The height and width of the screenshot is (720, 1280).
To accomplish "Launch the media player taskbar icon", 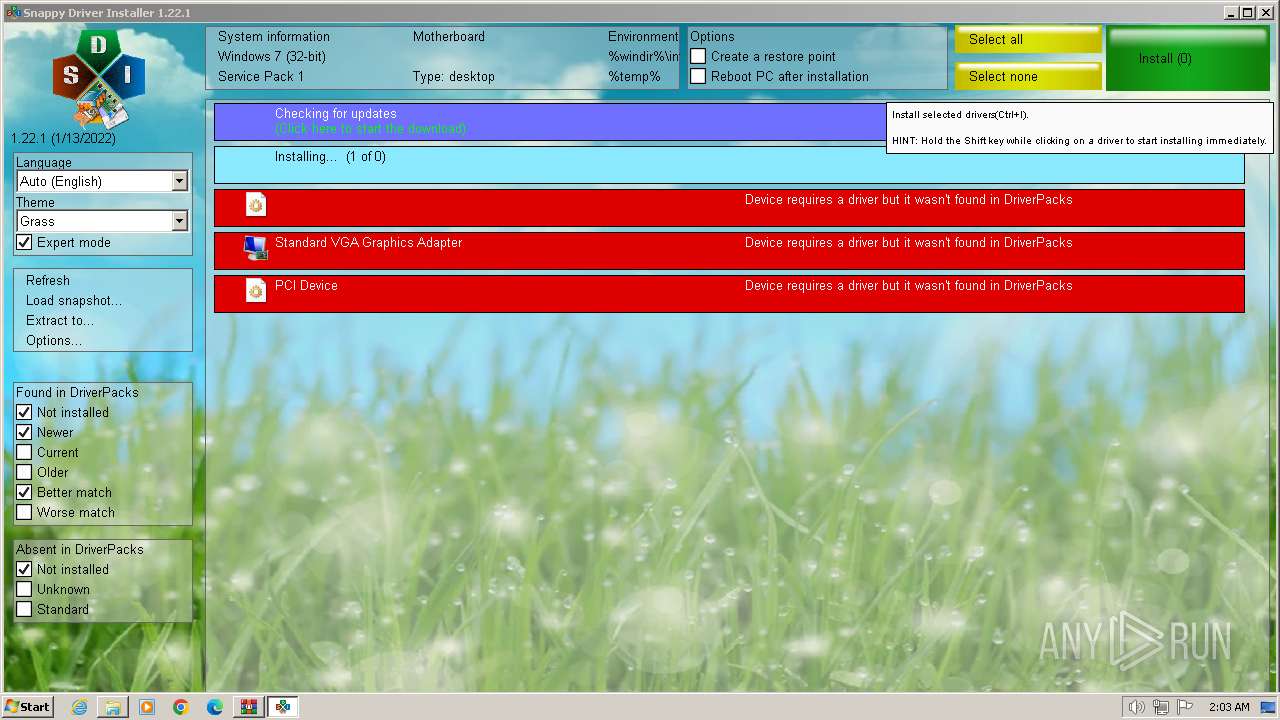I will 147,707.
